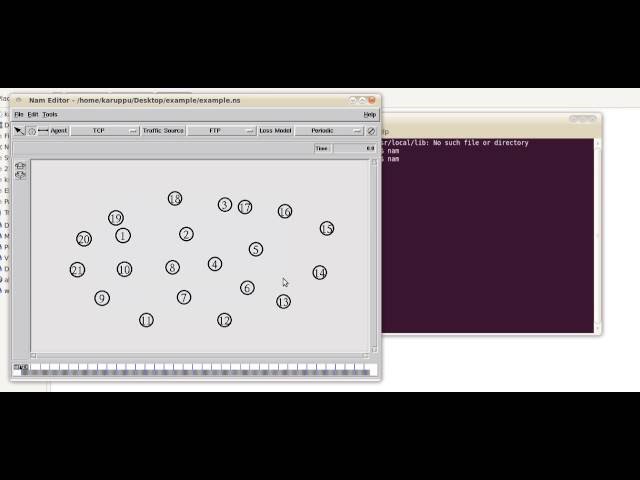
Task: Select node 19 on the canvas
Action: point(116,218)
